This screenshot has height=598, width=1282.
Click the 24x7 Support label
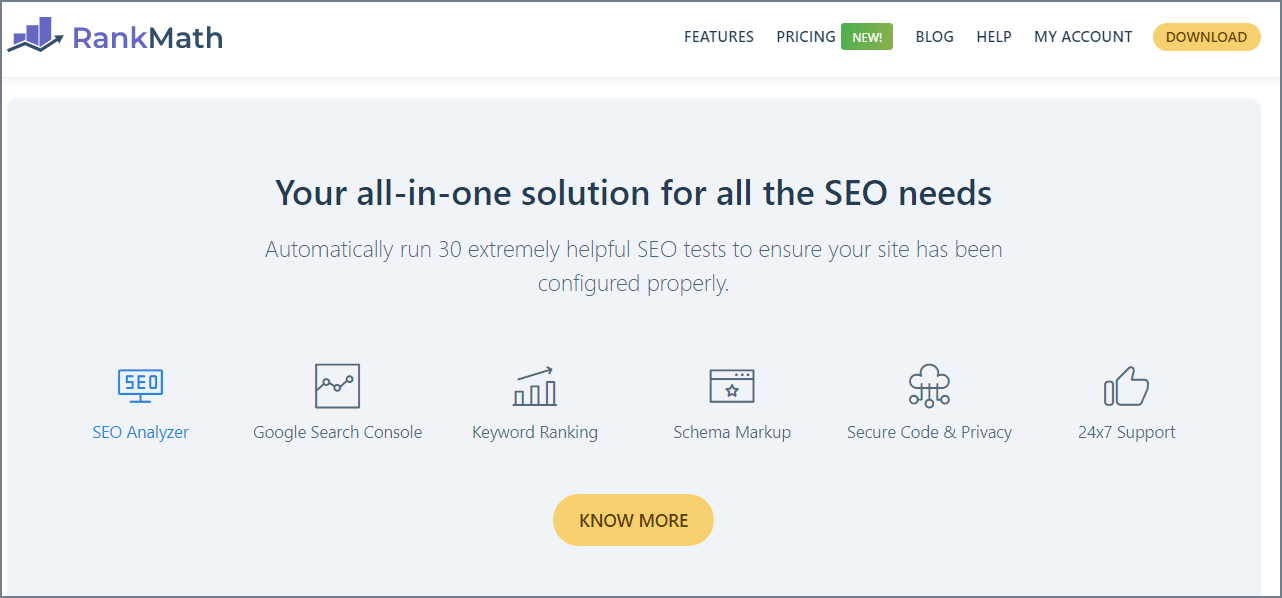coord(1127,432)
